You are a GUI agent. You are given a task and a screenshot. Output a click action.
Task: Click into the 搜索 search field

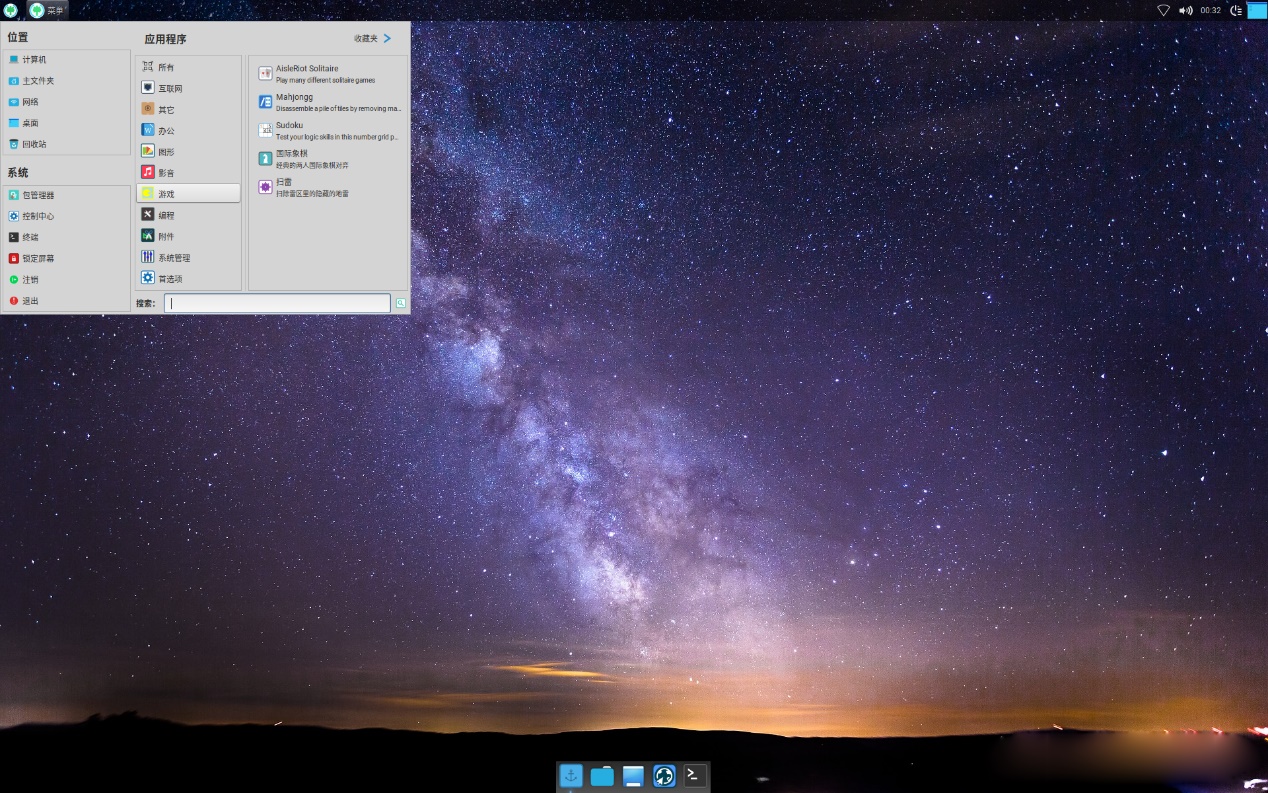pos(278,303)
